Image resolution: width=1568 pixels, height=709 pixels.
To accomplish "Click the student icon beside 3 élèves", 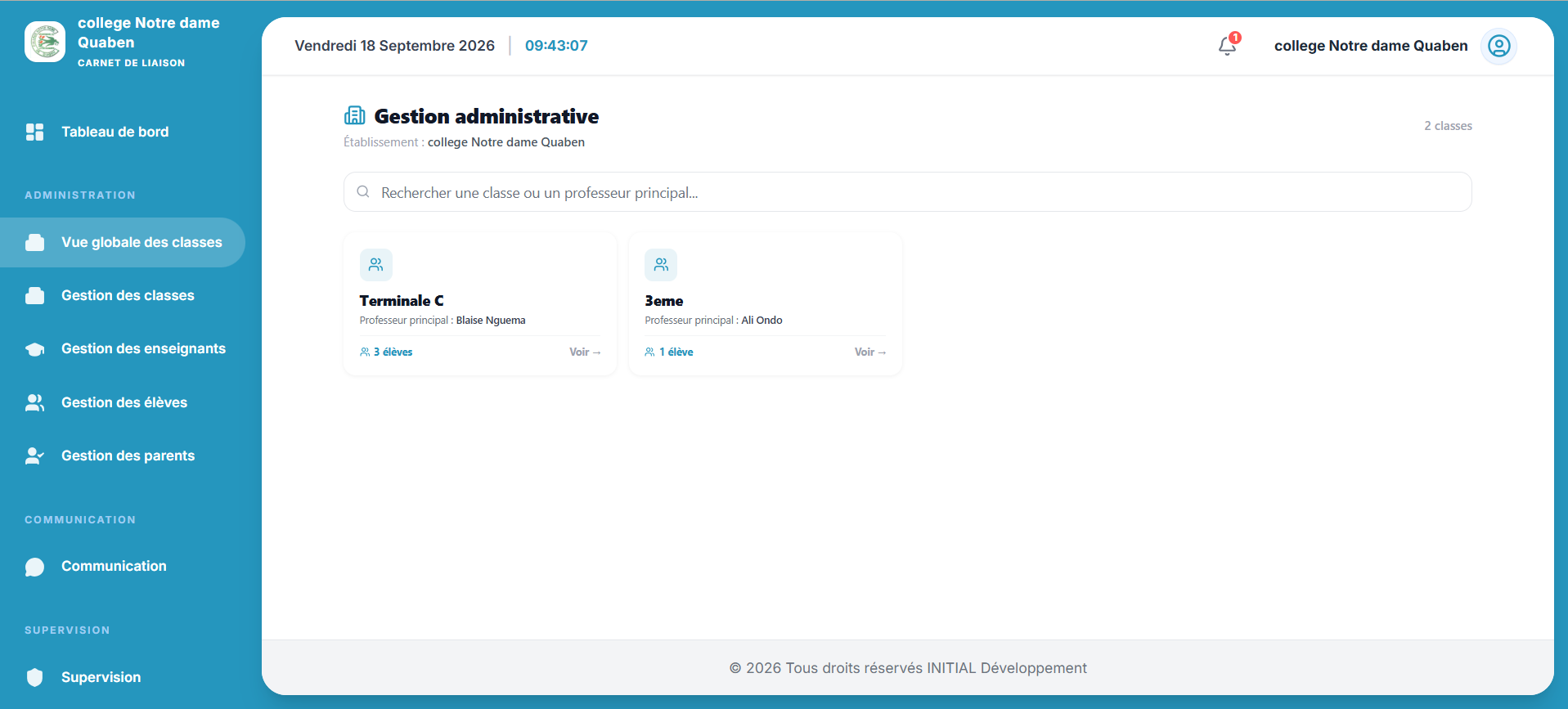I will point(365,352).
